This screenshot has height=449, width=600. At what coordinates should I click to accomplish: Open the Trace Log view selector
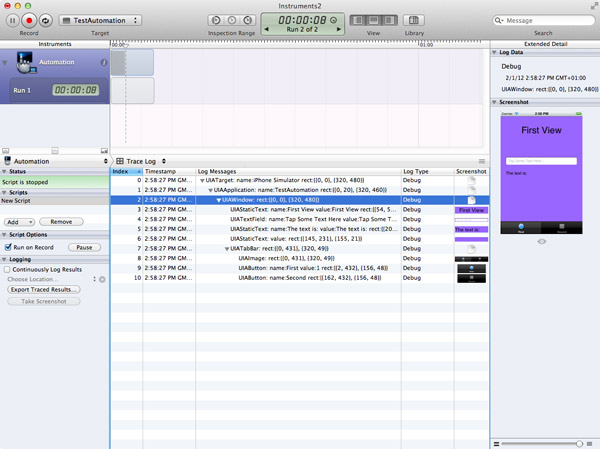pos(139,160)
